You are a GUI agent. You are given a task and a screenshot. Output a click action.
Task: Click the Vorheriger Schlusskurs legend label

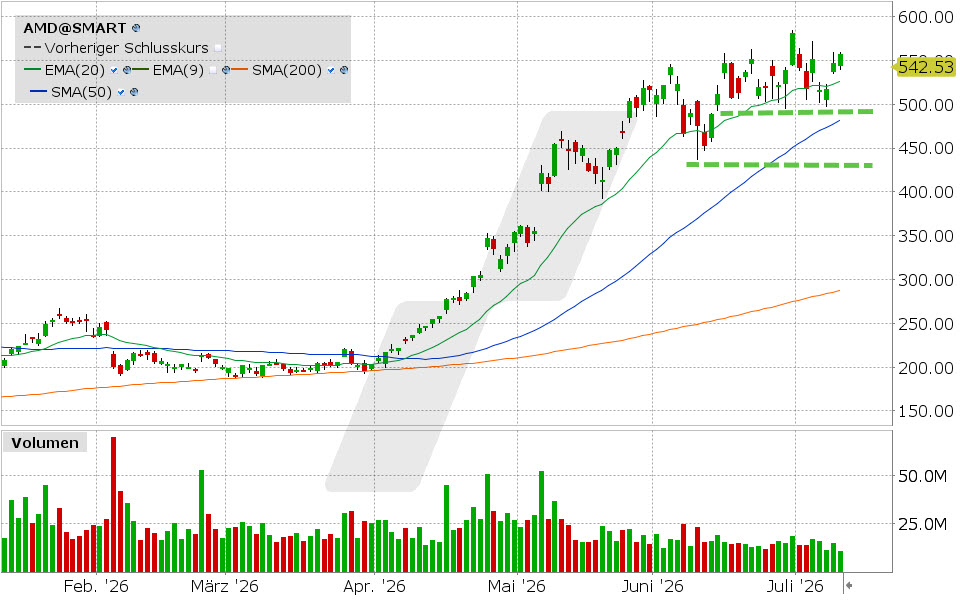(x=126, y=48)
